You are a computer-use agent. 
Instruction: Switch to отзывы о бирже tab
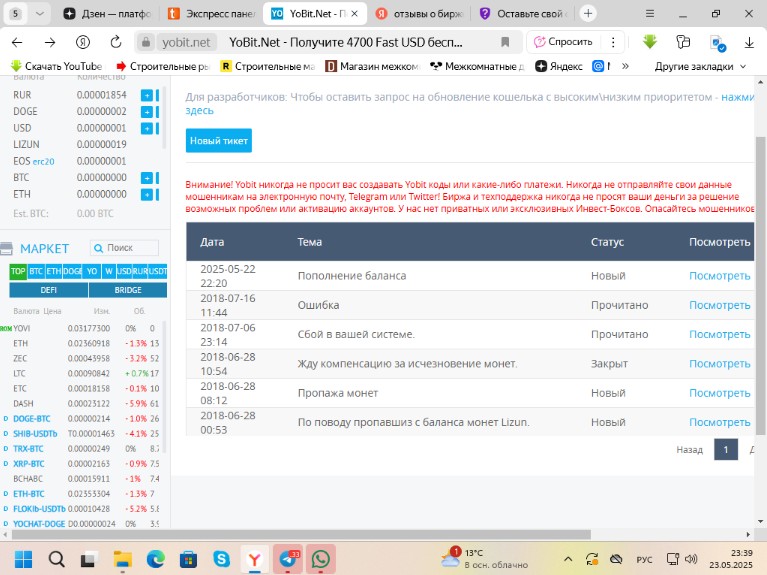[x=419, y=14]
